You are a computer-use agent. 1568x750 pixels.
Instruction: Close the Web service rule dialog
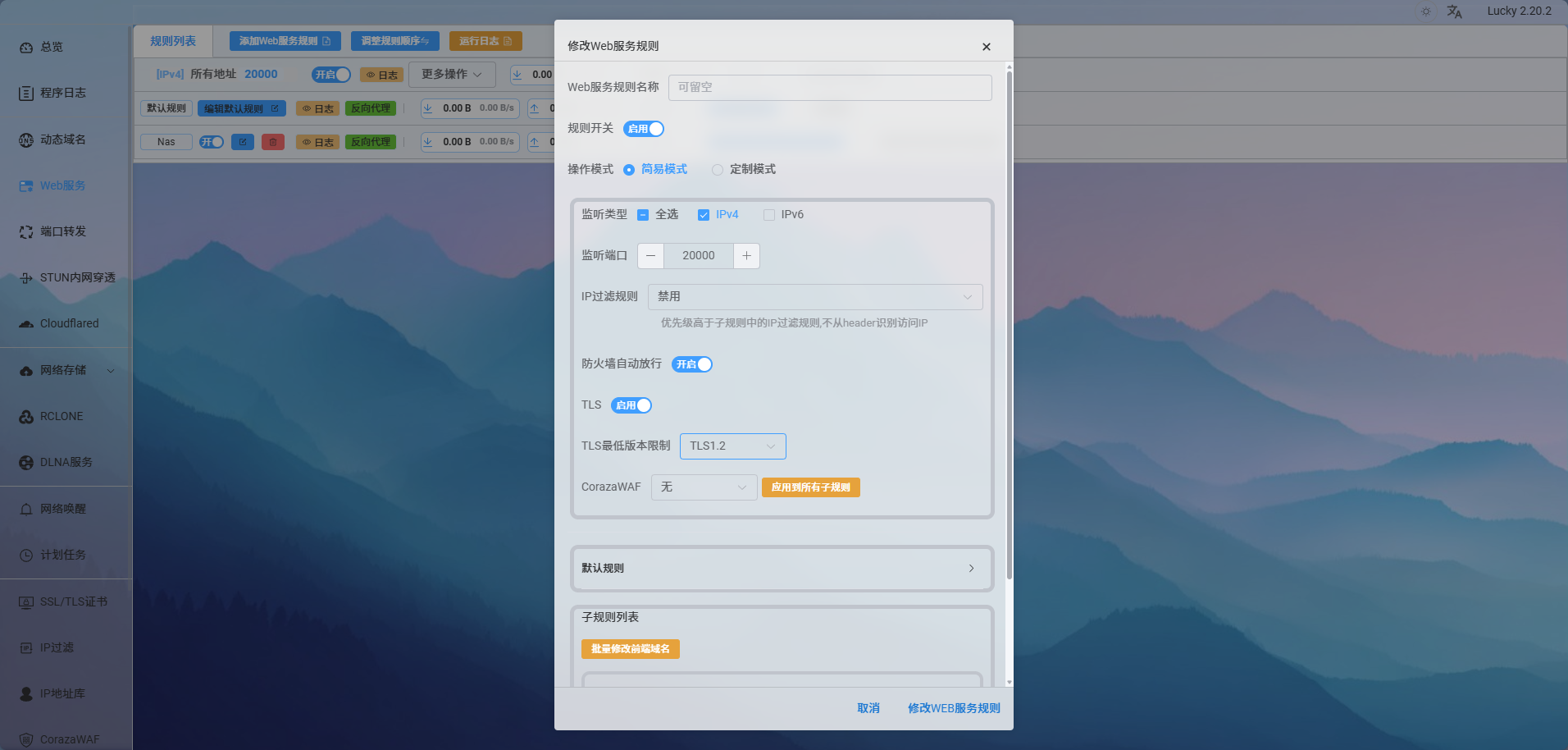[986, 47]
